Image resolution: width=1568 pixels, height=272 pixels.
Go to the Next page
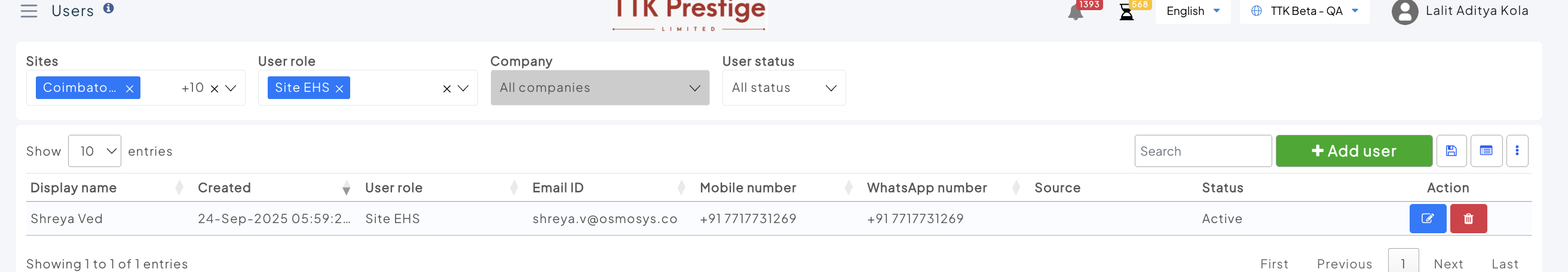1448,264
